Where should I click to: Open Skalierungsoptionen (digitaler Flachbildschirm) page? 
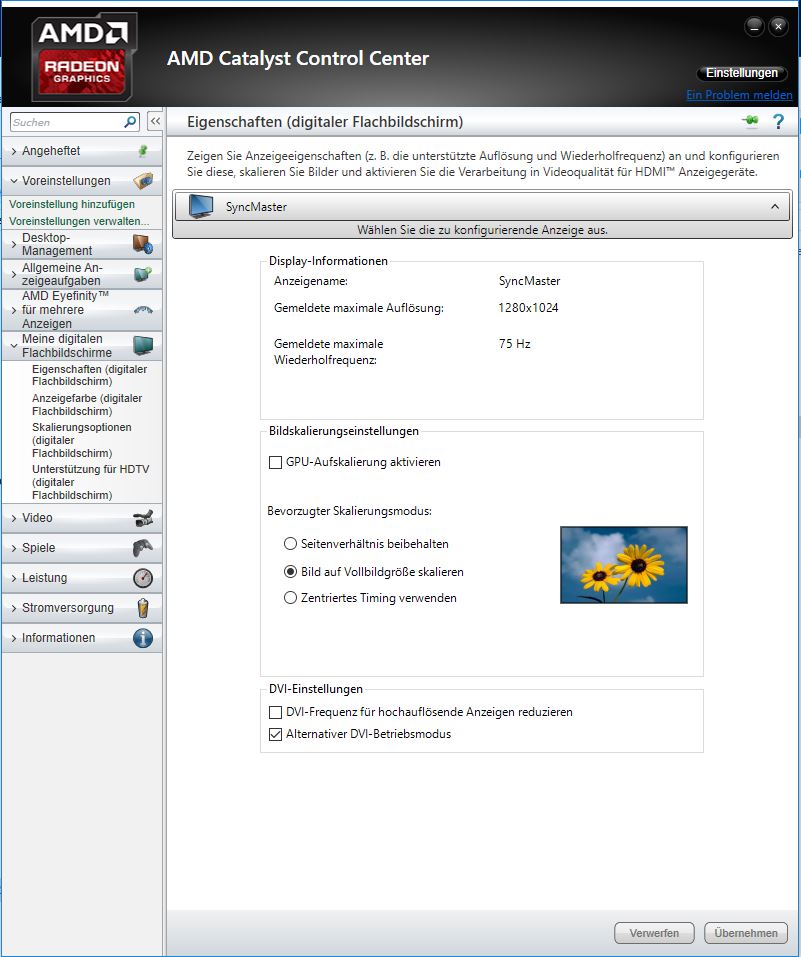[x=81, y=440]
